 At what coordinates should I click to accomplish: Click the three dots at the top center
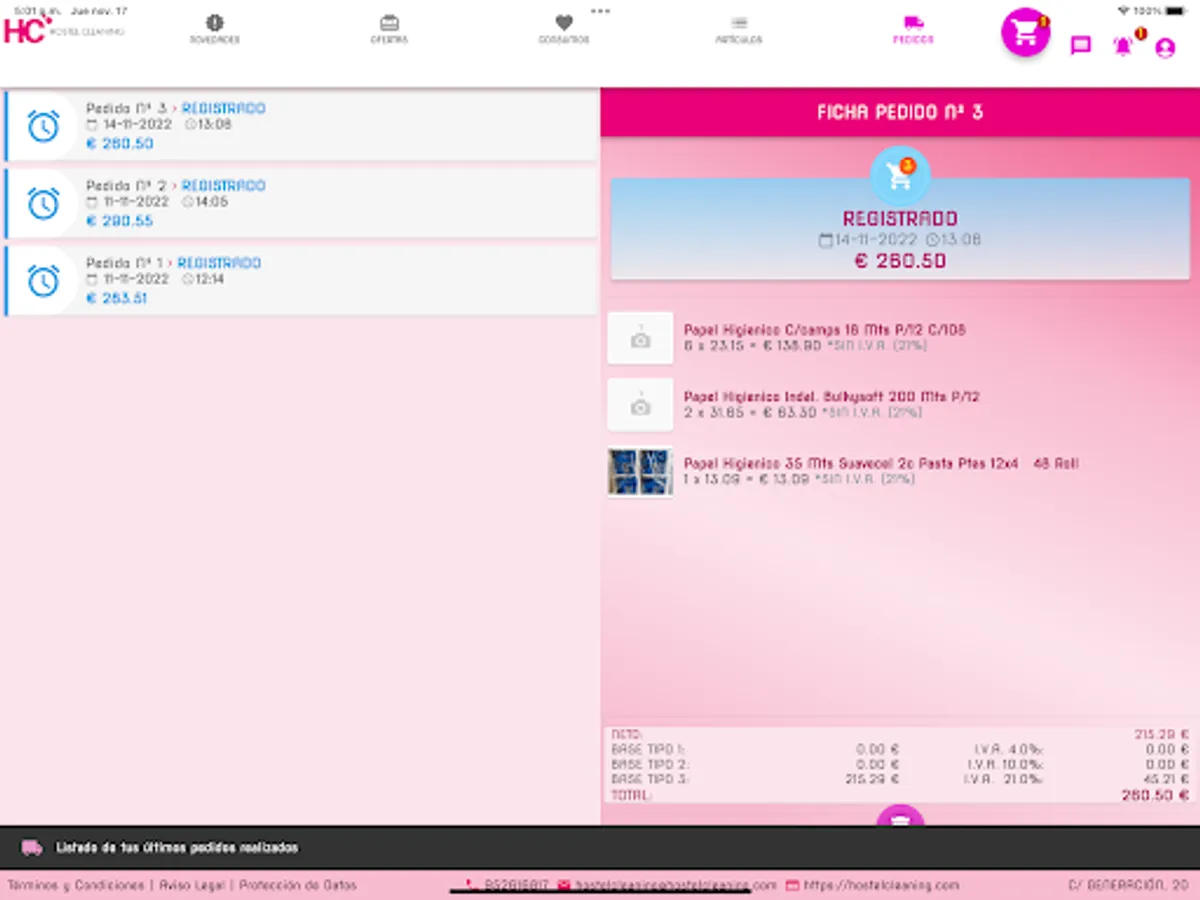pyautogui.click(x=600, y=11)
